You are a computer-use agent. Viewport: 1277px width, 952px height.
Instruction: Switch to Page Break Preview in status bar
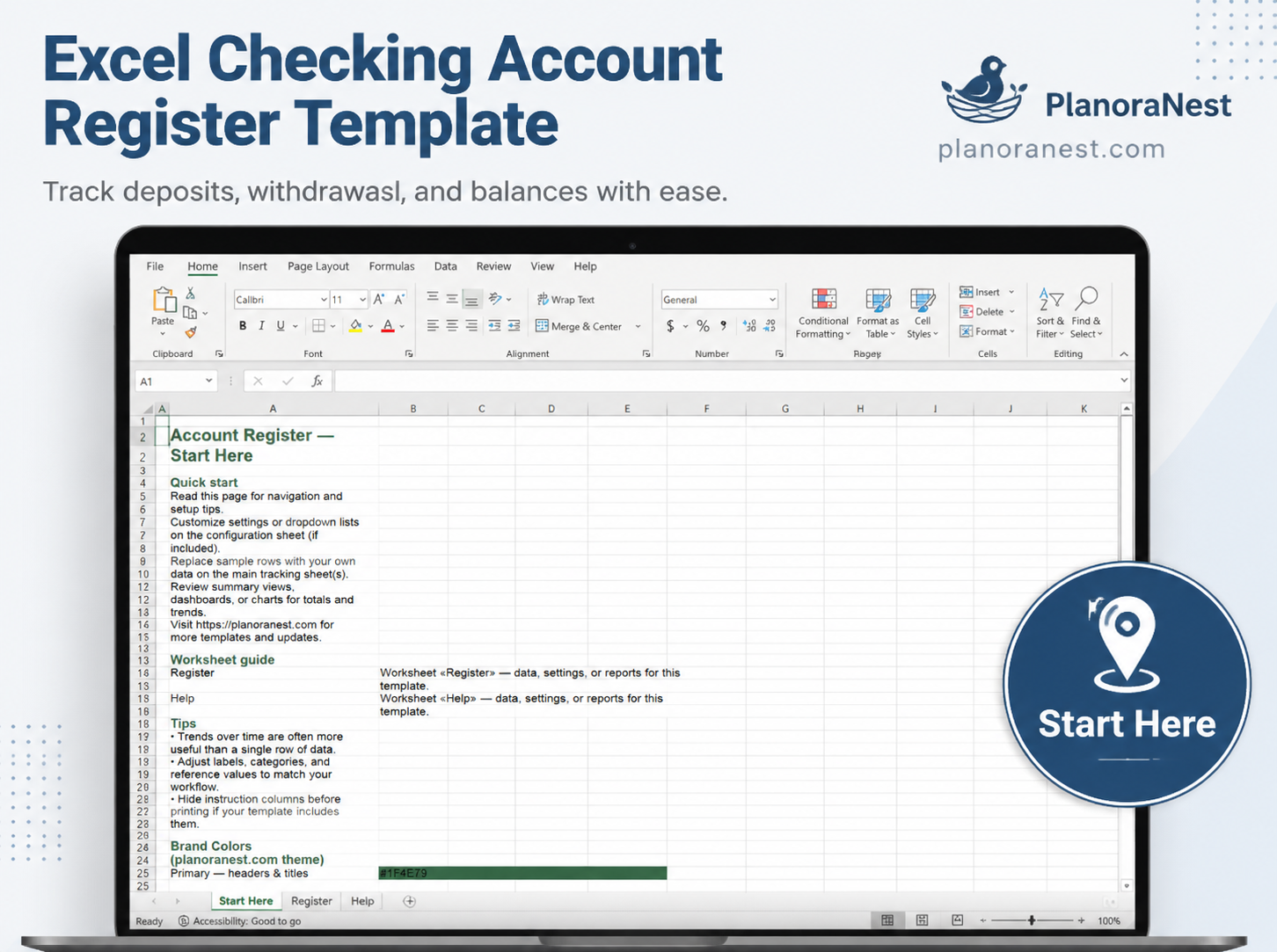pos(957,920)
